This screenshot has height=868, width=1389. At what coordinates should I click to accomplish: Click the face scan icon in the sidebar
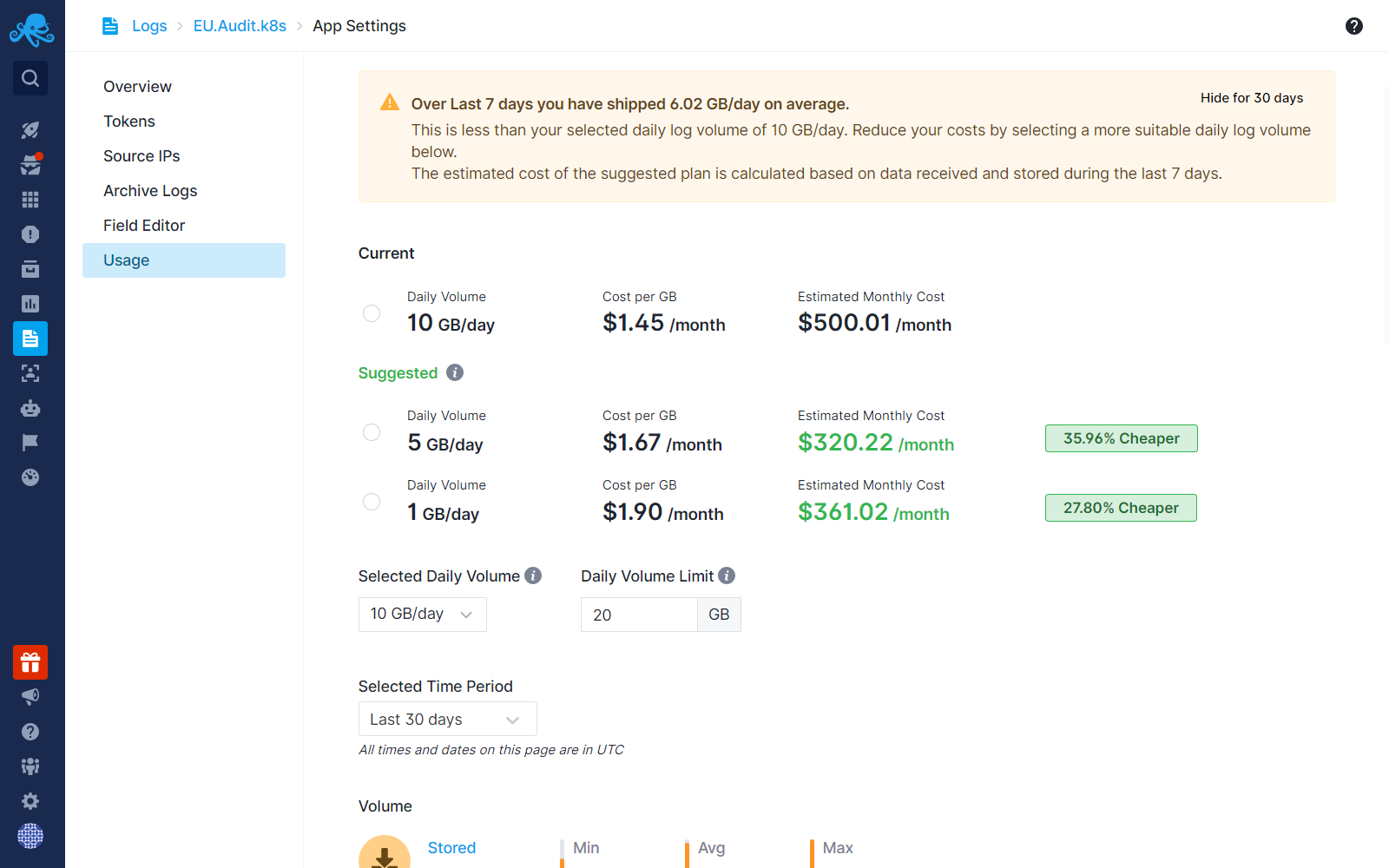pos(30,373)
